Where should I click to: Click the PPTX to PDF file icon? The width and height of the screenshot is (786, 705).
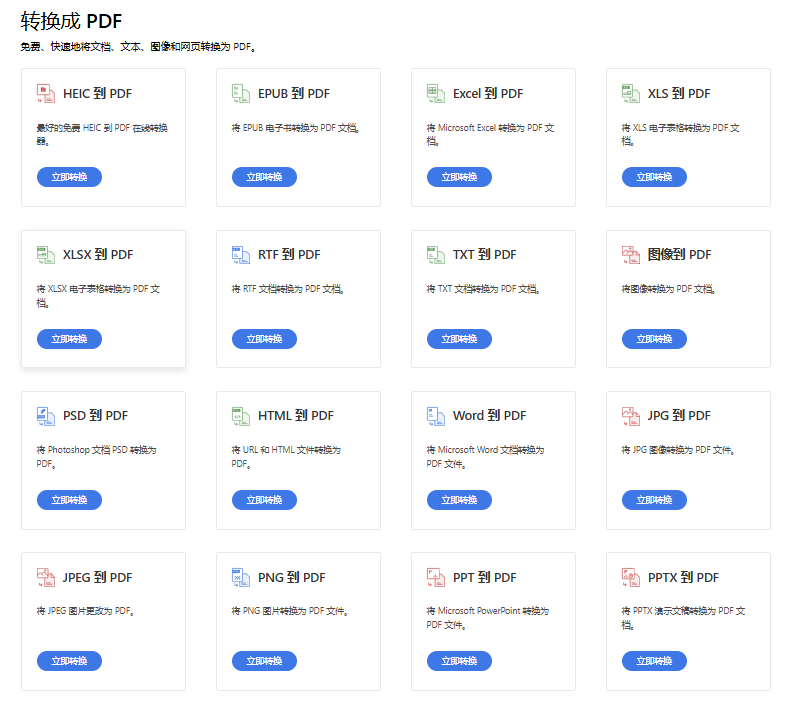[630, 578]
